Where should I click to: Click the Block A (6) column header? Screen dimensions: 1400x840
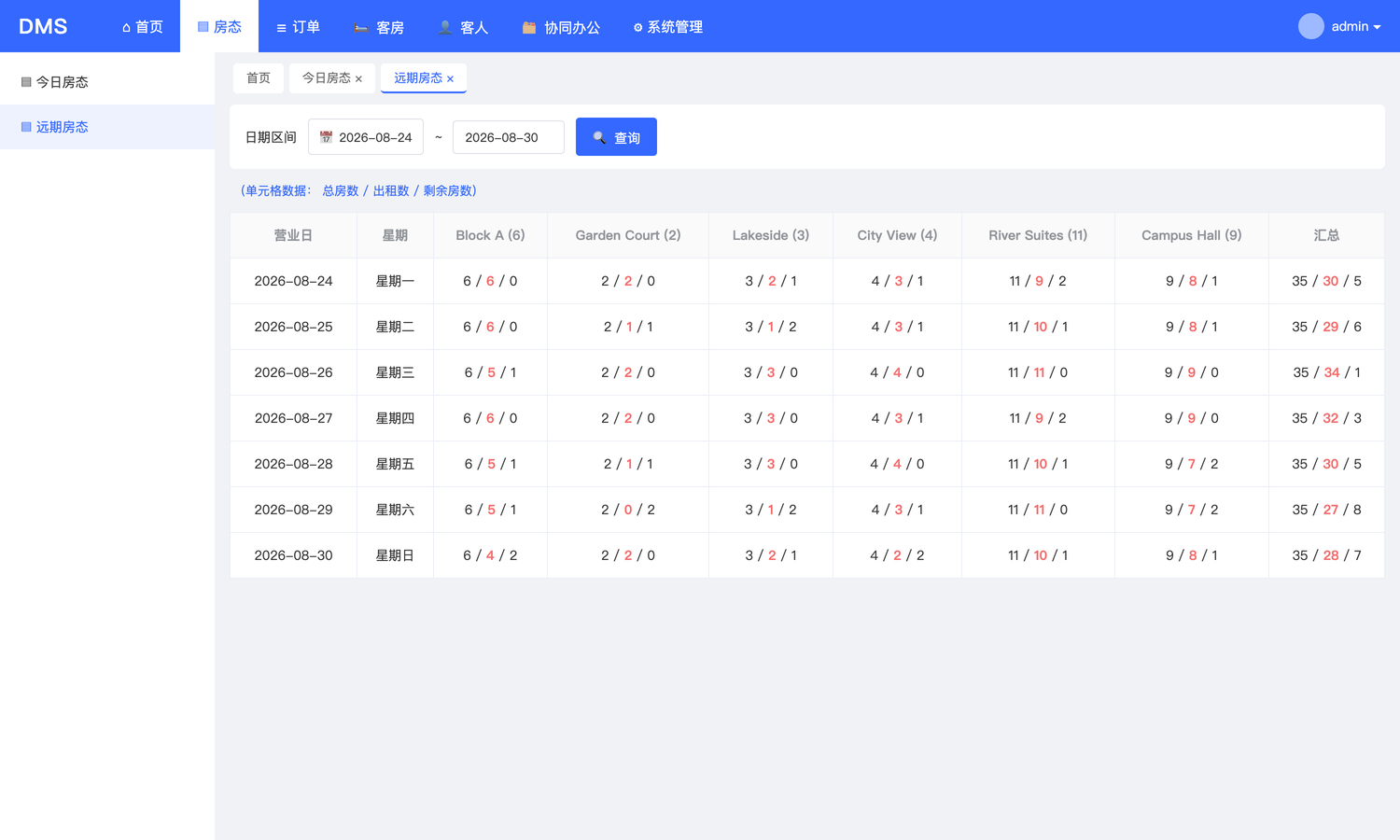(x=490, y=235)
